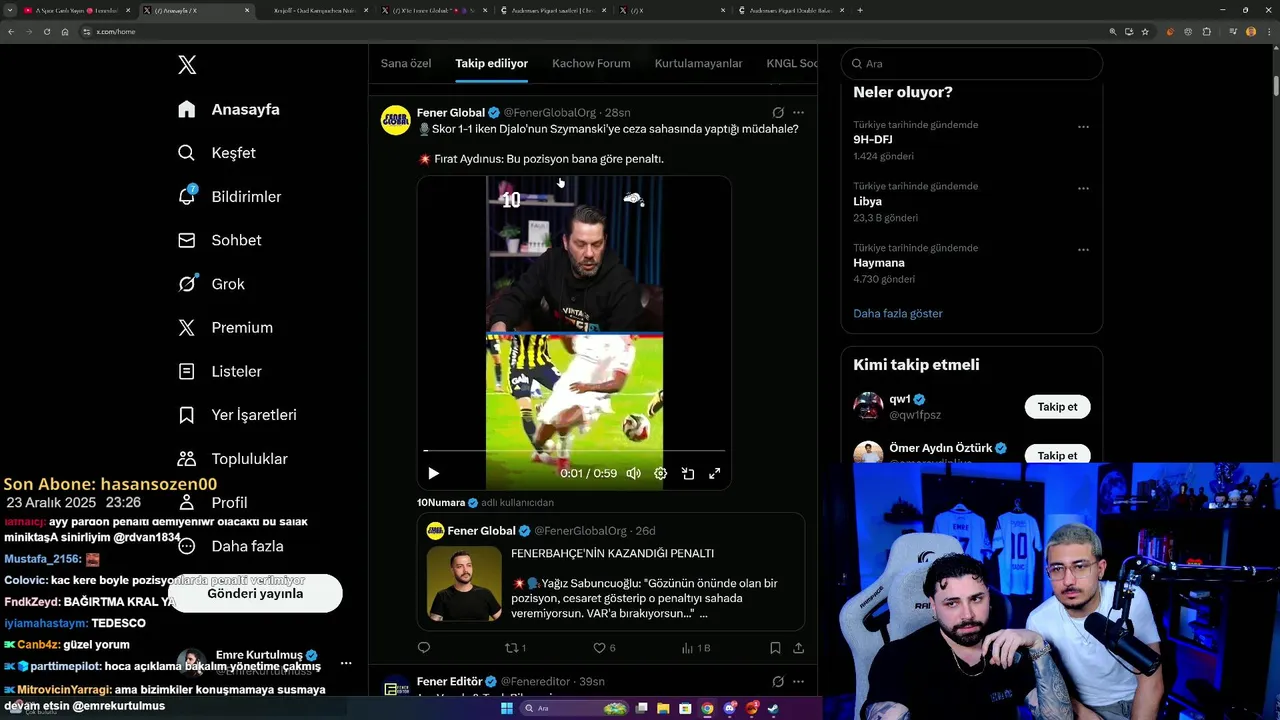Click Daha fazla göster under trends
Image resolution: width=1280 pixels, height=720 pixels.
pos(898,313)
